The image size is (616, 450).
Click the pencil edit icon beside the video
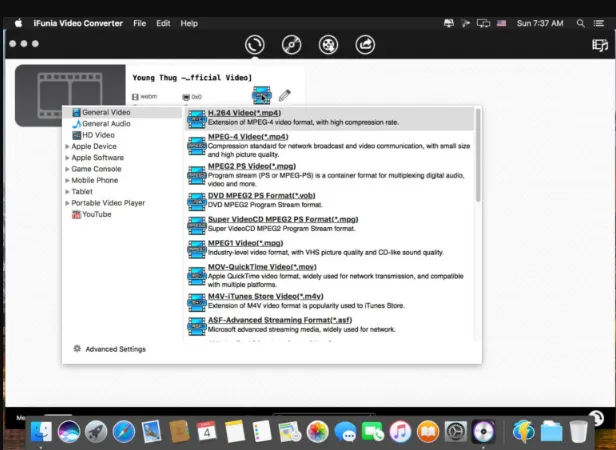[284, 95]
